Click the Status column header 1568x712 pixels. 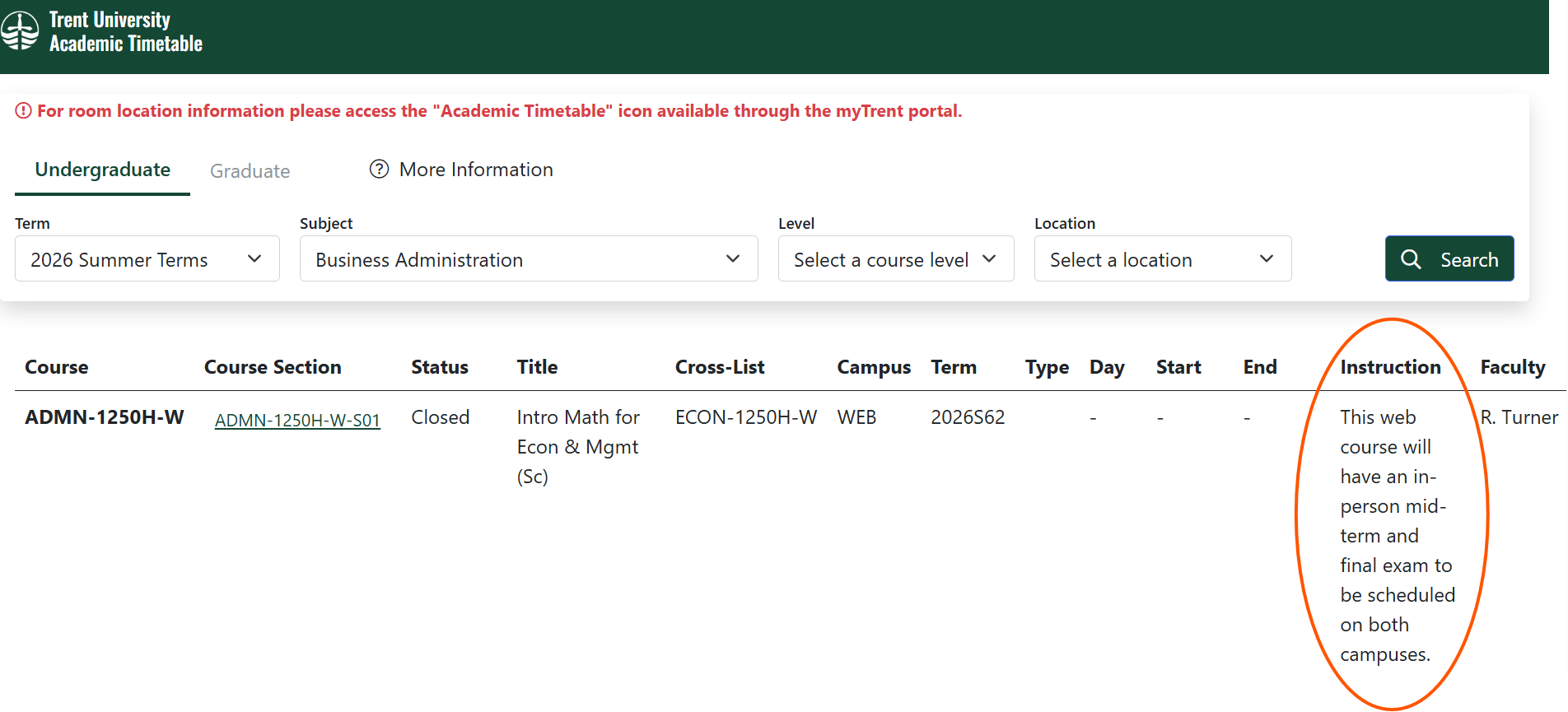click(x=440, y=367)
